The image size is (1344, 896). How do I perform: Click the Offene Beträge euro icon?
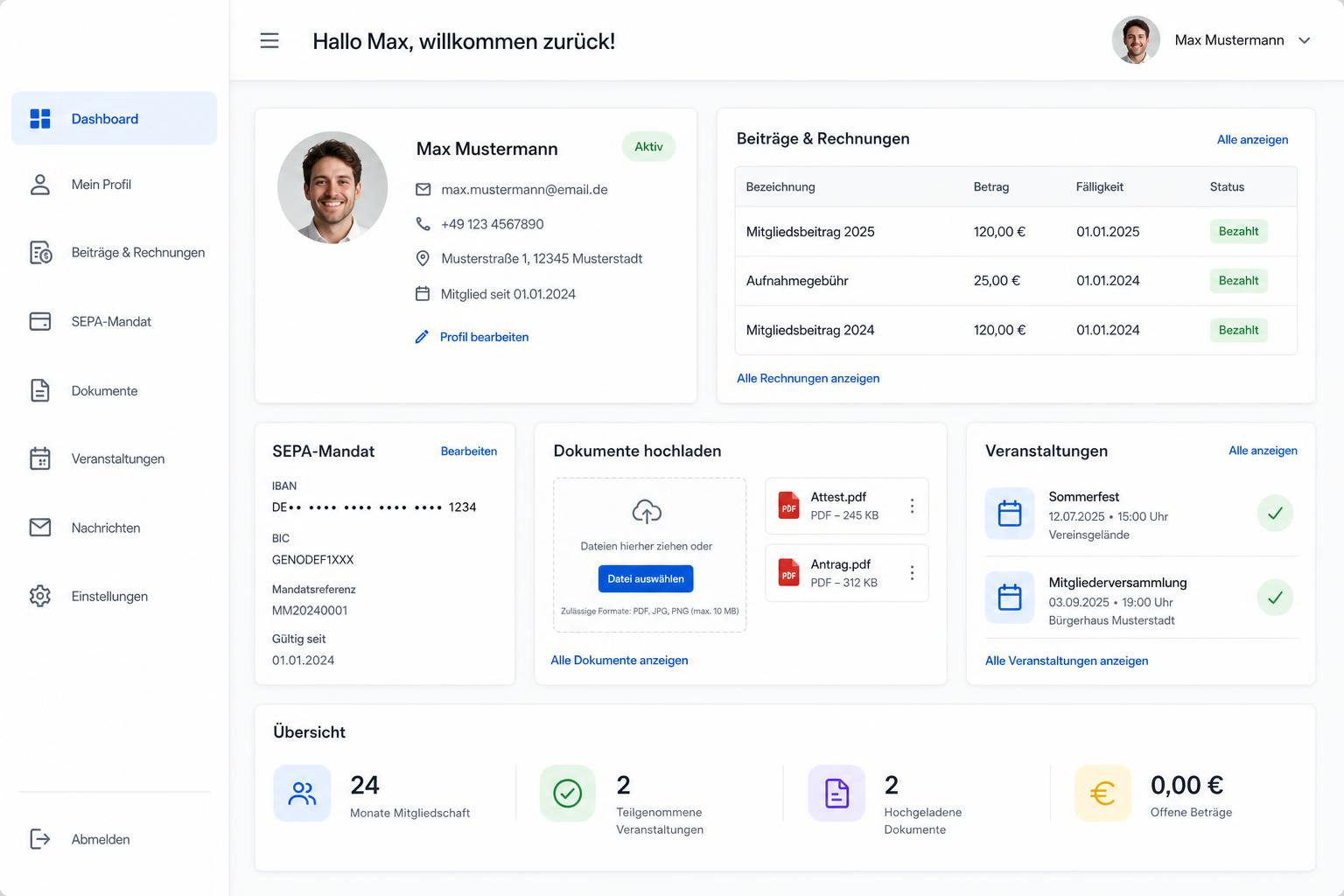[1102, 794]
